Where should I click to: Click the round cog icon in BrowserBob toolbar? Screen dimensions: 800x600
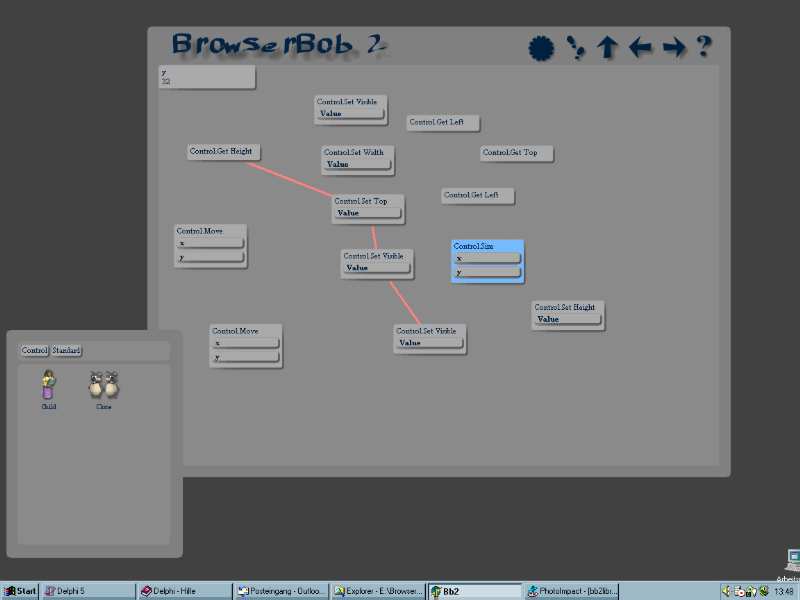pyautogui.click(x=541, y=48)
